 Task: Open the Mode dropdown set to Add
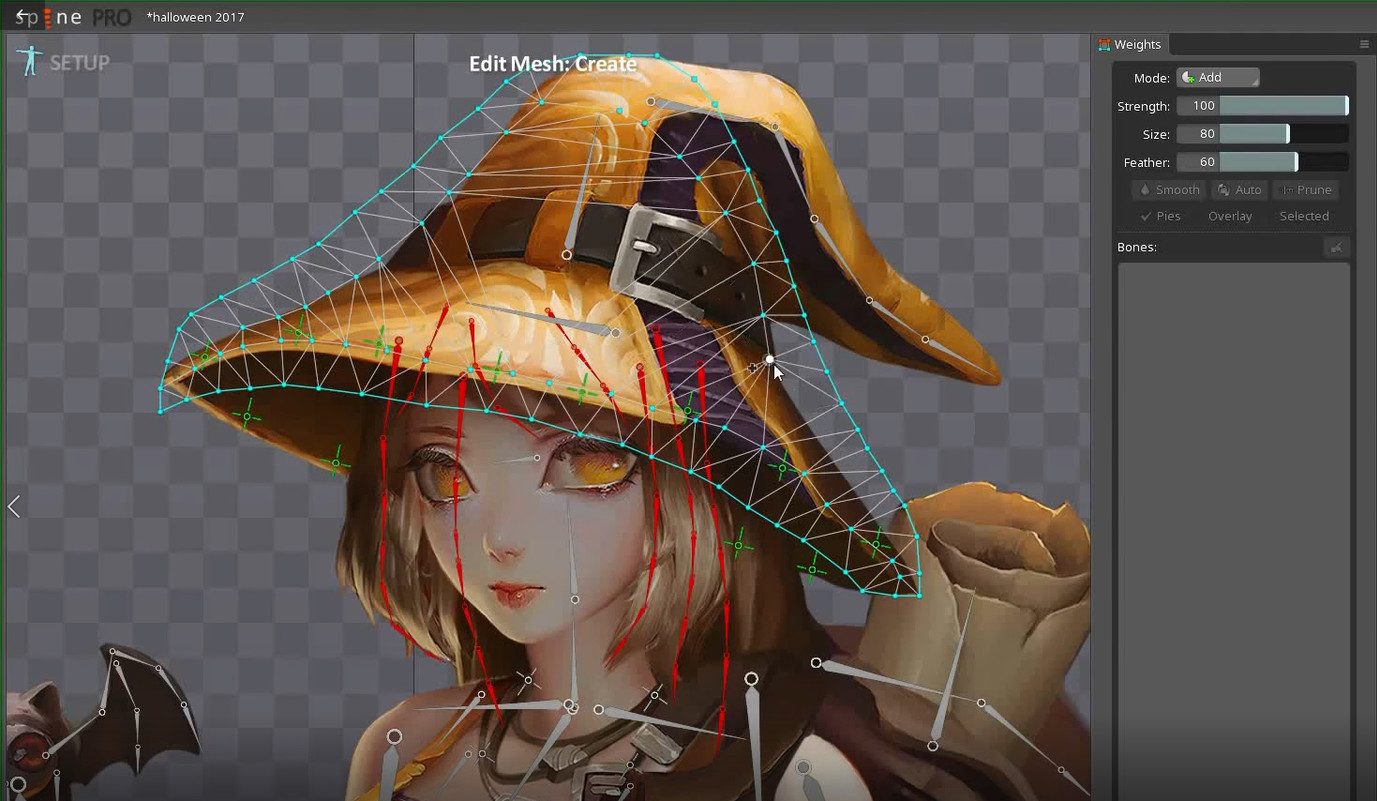[x=1218, y=78]
